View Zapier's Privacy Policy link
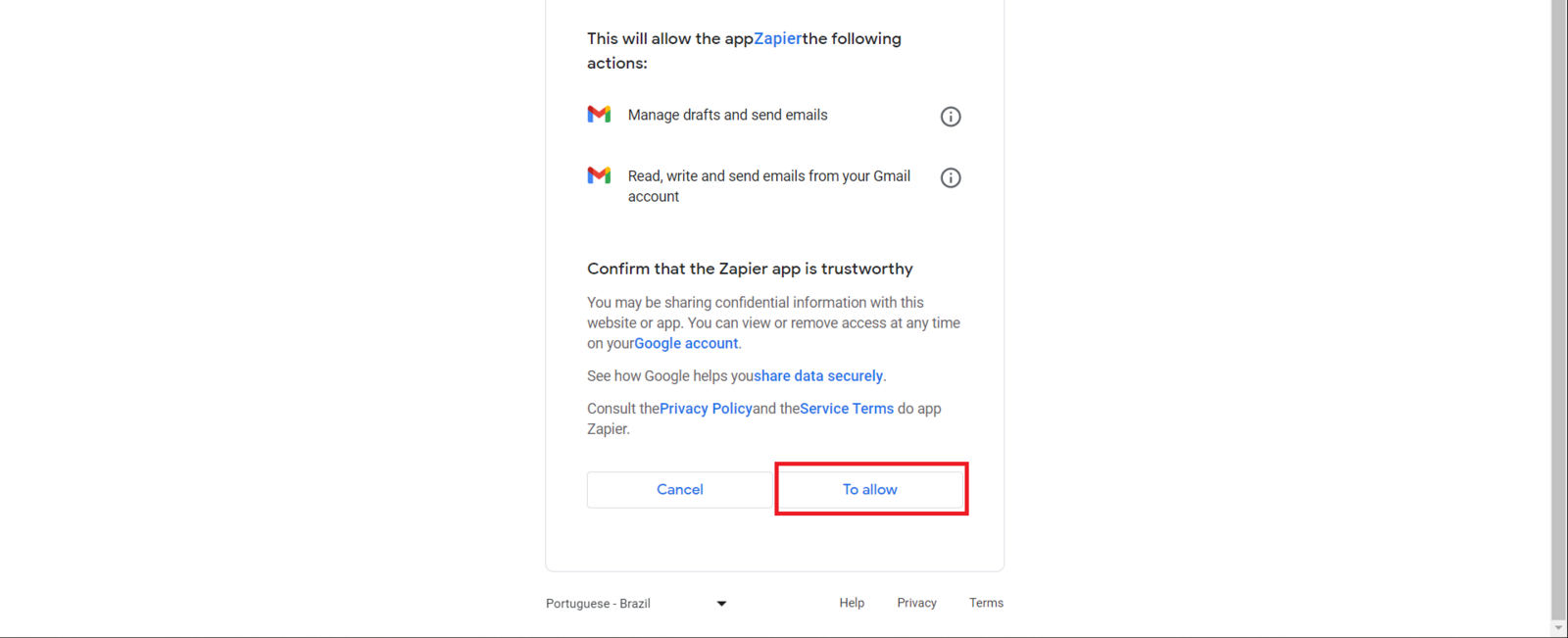This screenshot has height=638, width=1568. tap(706, 409)
